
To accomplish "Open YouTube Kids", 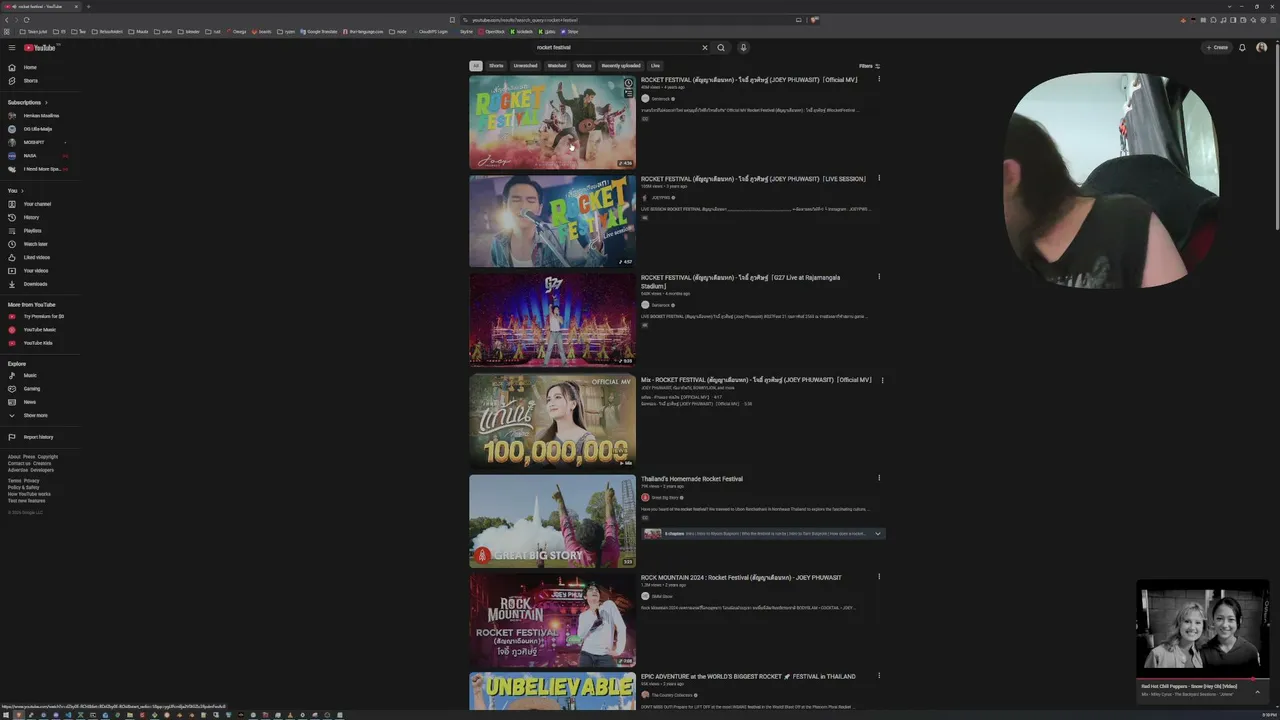I will (40, 343).
